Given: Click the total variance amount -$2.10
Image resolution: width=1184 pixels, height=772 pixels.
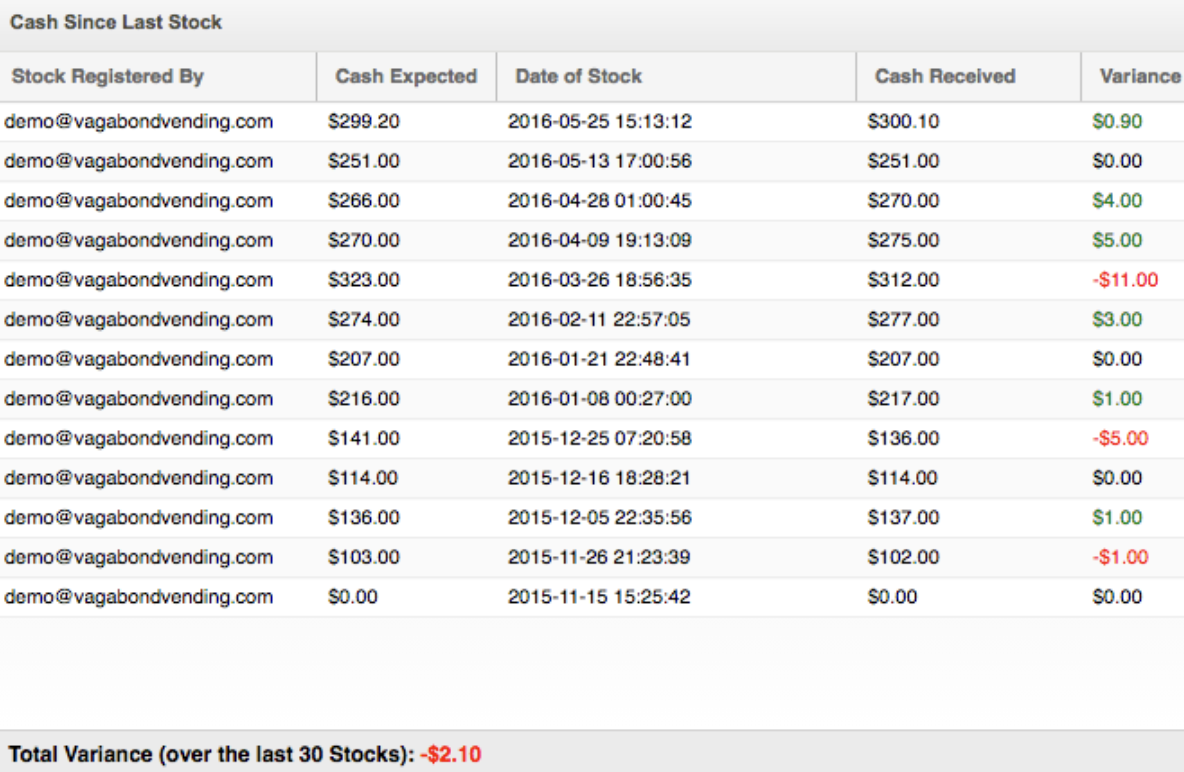Looking at the screenshot, I should coord(451,755).
